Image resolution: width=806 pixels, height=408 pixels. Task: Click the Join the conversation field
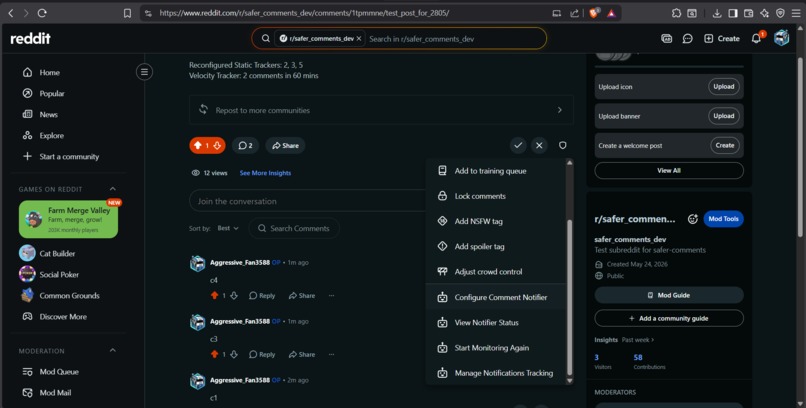click(x=307, y=201)
